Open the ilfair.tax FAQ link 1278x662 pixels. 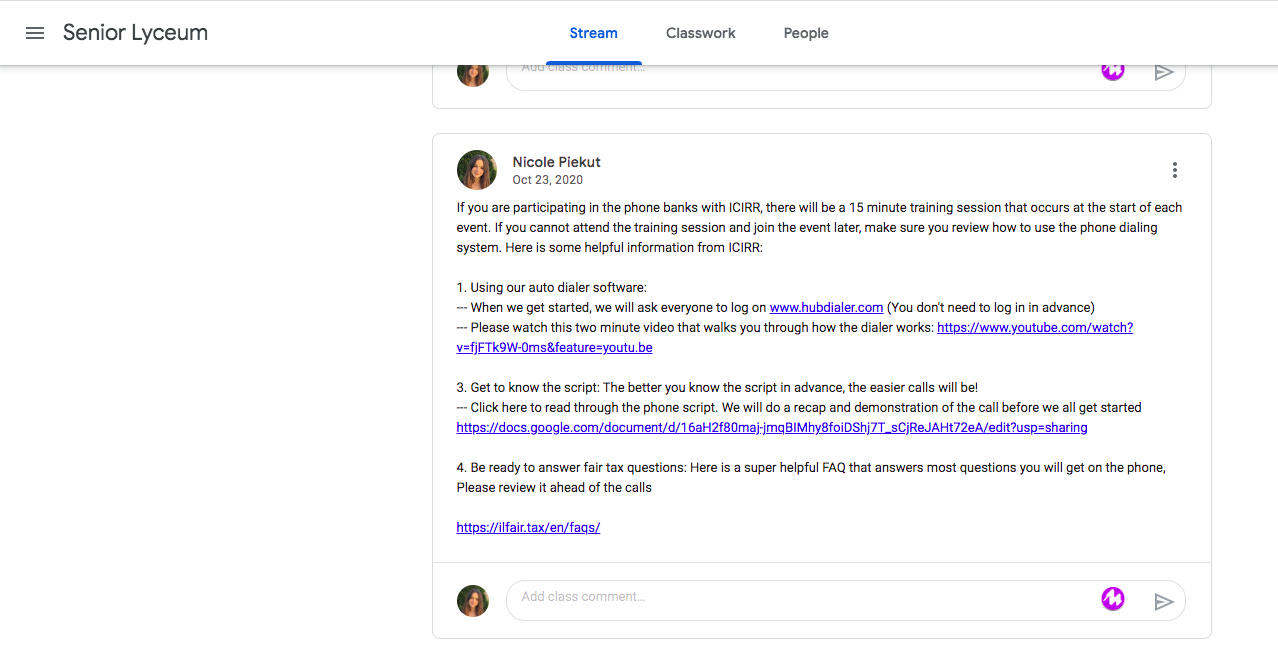(528, 527)
